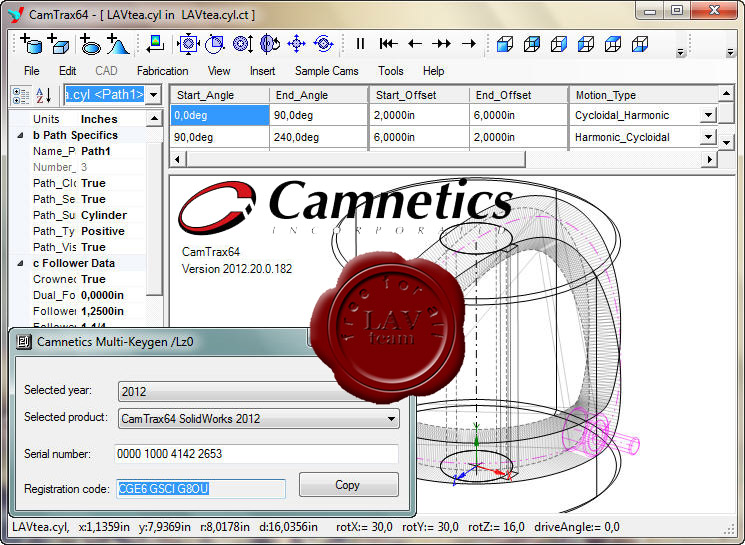Select the zoom window tool

coord(215,44)
